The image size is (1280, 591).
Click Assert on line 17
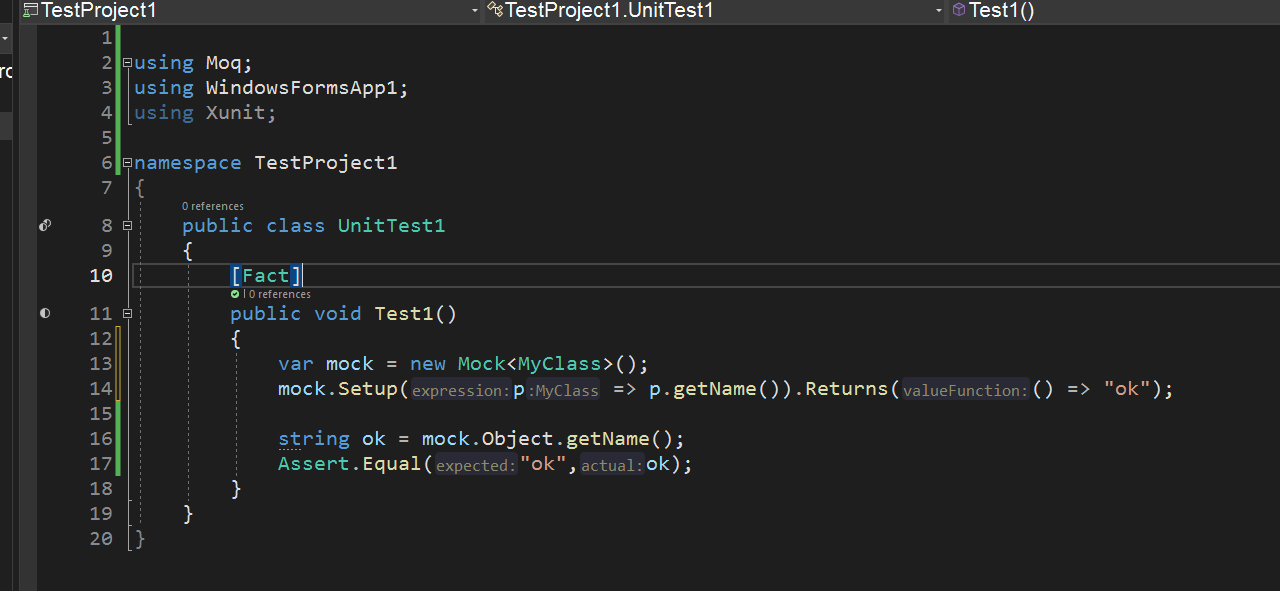point(314,464)
